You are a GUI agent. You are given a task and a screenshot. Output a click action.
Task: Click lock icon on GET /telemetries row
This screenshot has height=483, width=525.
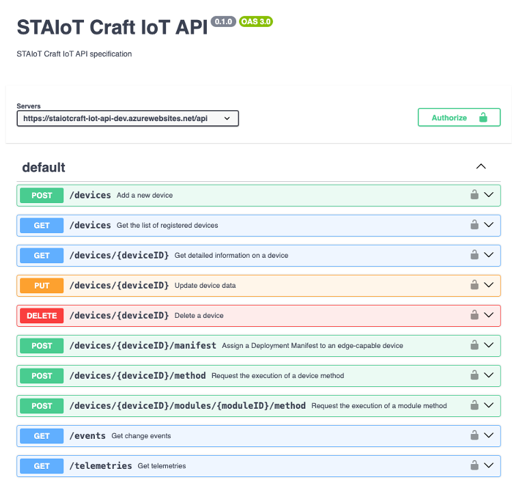click(x=474, y=466)
